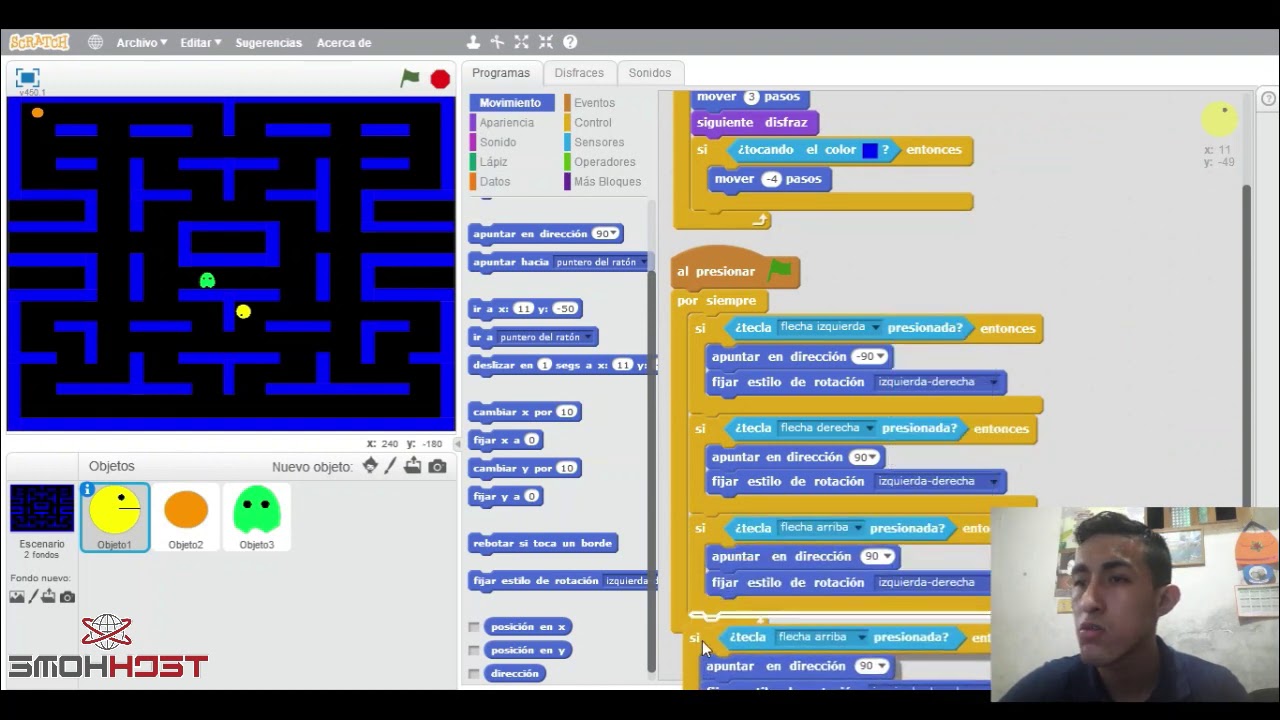This screenshot has width=1280, height=720.
Task: Switch to the Programas tab
Action: (x=501, y=73)
